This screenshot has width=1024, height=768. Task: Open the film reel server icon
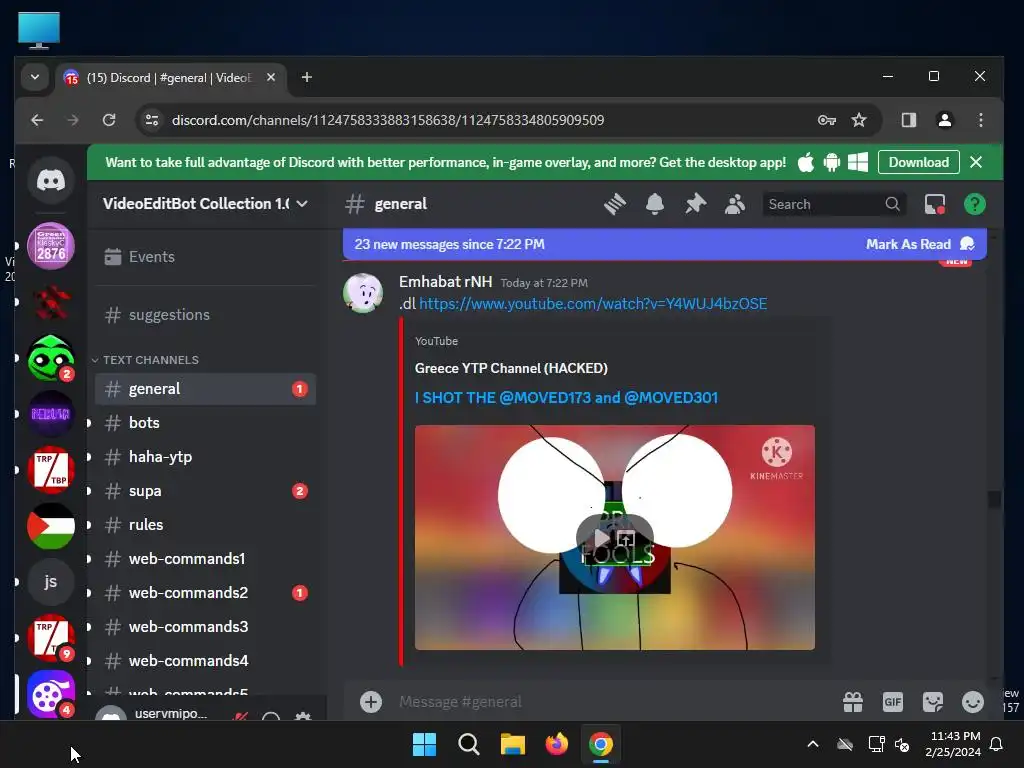pos(50,694)
